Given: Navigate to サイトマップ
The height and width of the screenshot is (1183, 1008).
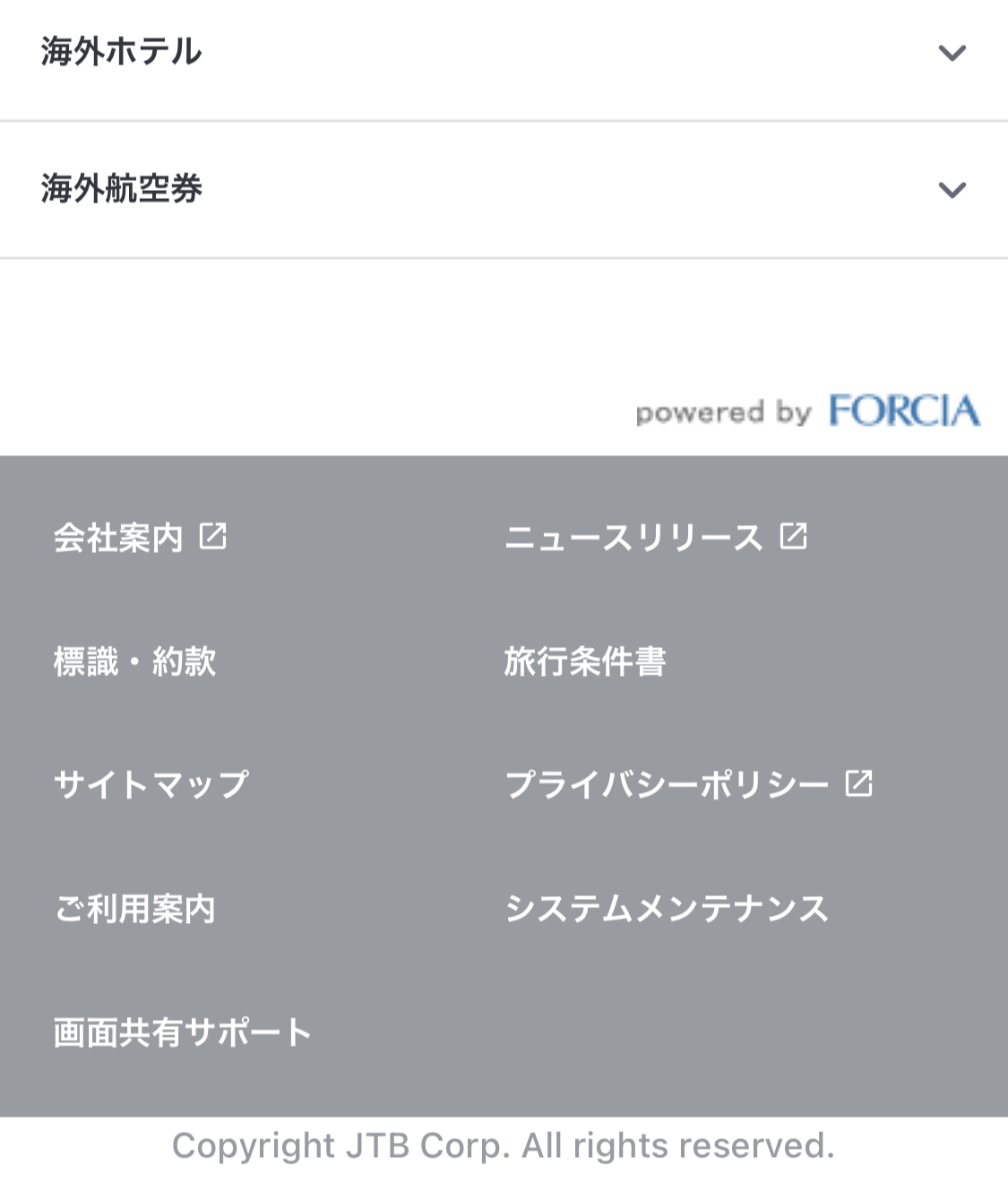Looking at the screenshot, I should tap(151, 785).
